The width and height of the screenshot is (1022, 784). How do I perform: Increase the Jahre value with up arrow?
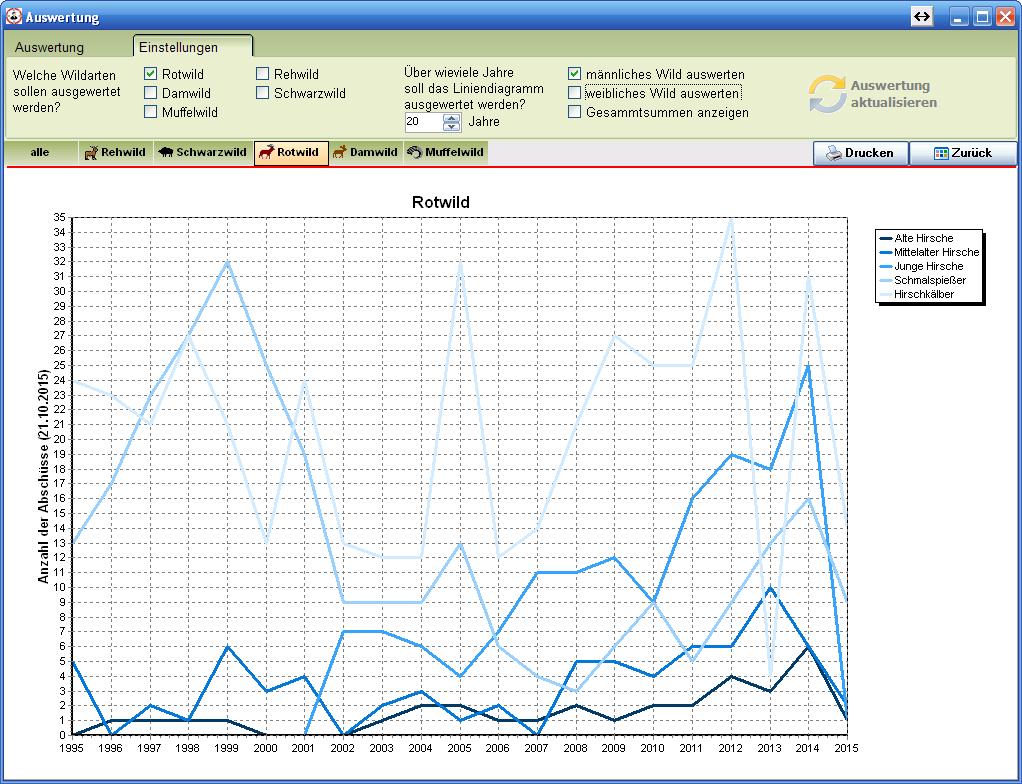pos(451,117)
